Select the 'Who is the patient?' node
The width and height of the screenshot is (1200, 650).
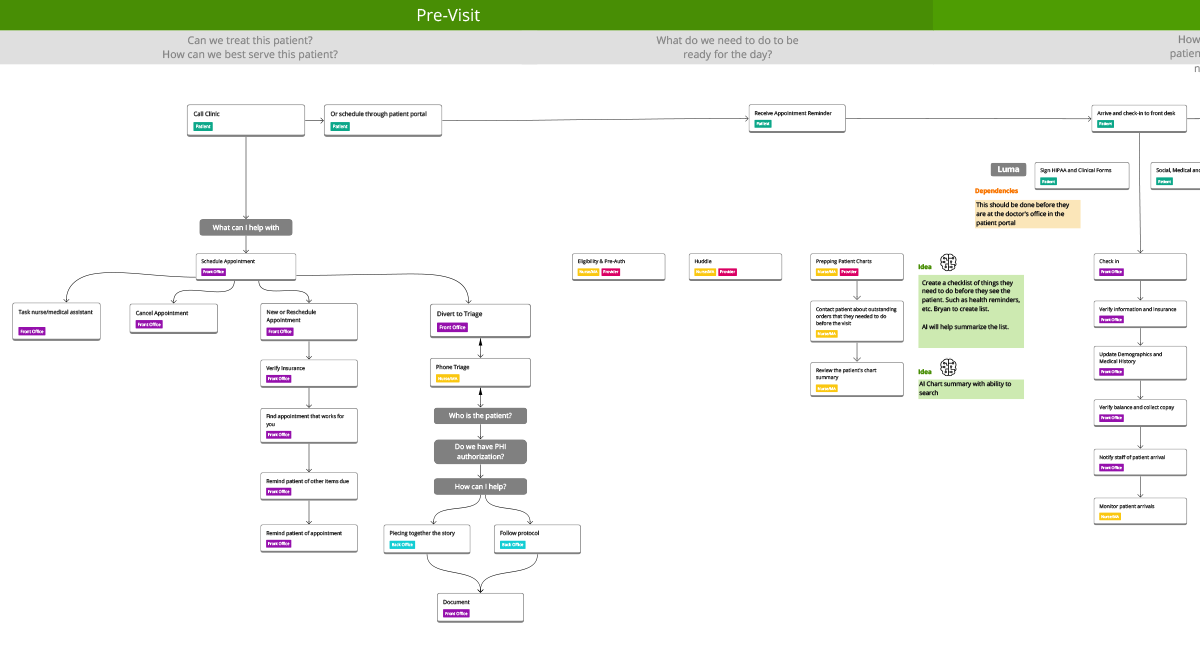coord(480,415)
